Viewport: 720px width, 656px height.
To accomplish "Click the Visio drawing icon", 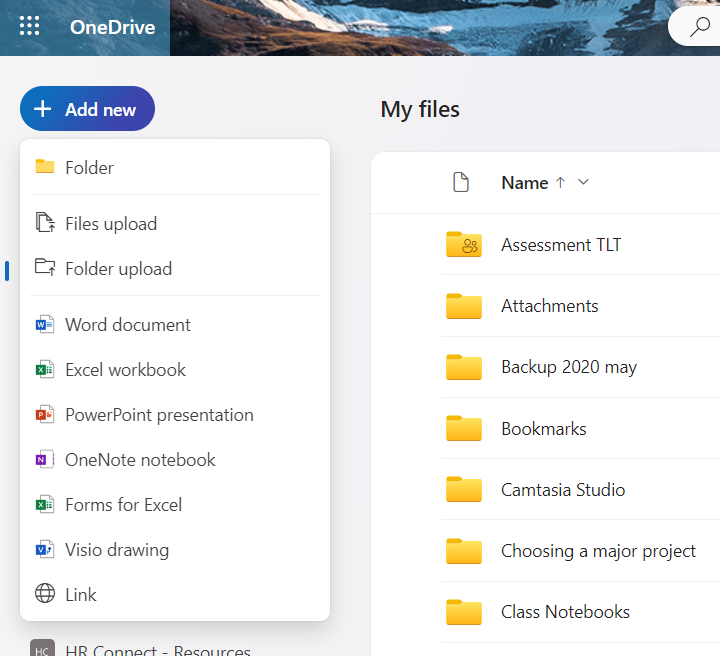I will click(45, 550).
